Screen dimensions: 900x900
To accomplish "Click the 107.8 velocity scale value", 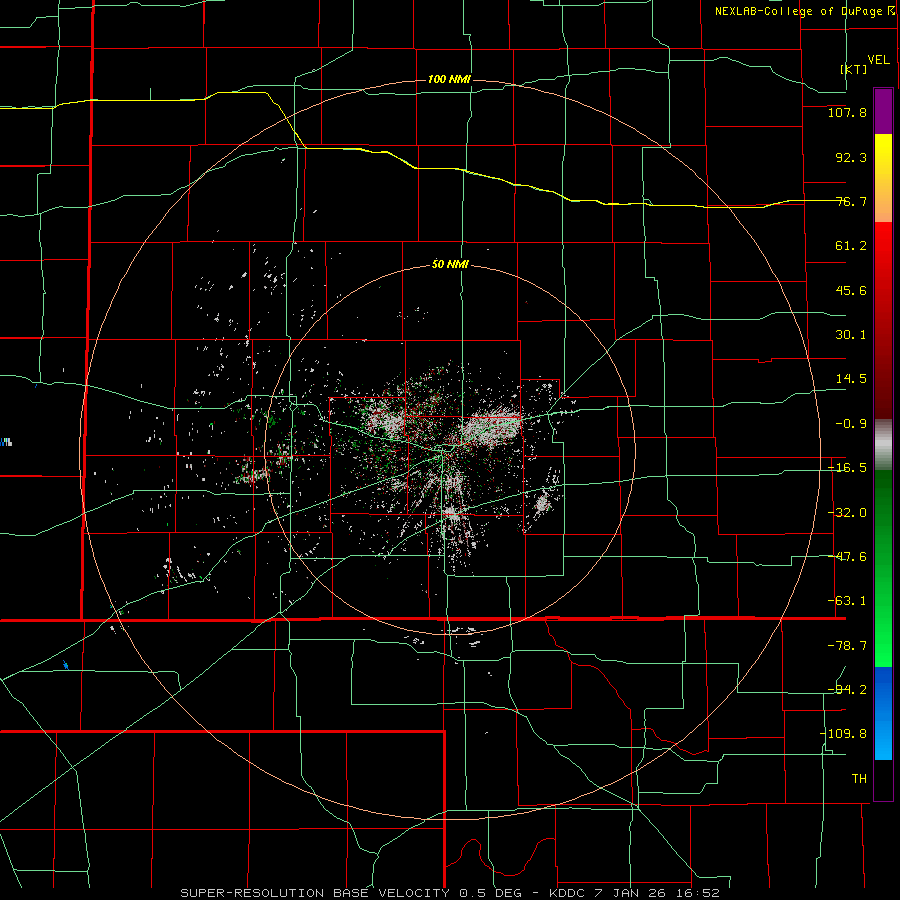I will [847, 112].
